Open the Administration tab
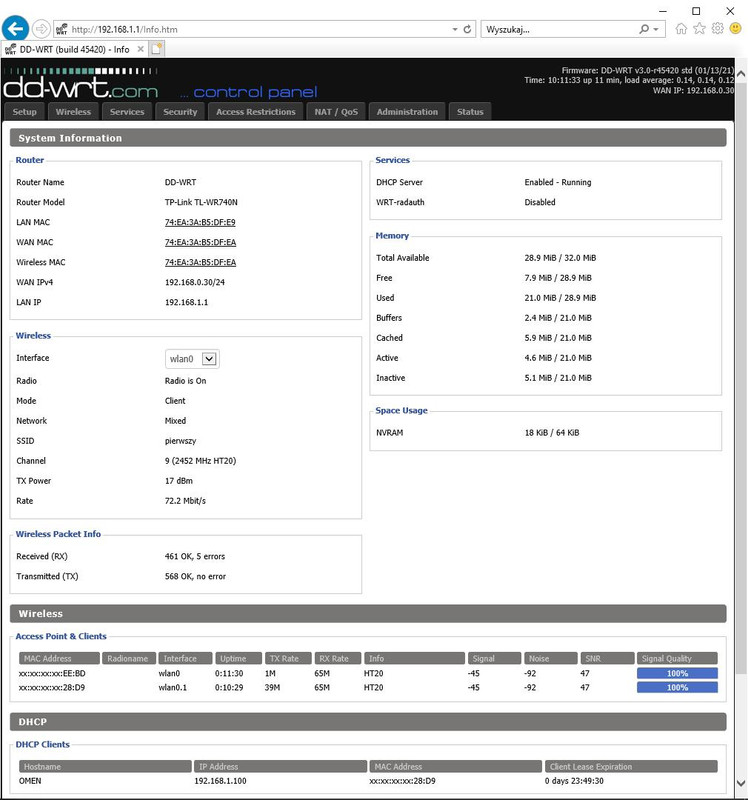The height and width of the screenshot is (800, 748). point(407,112)
